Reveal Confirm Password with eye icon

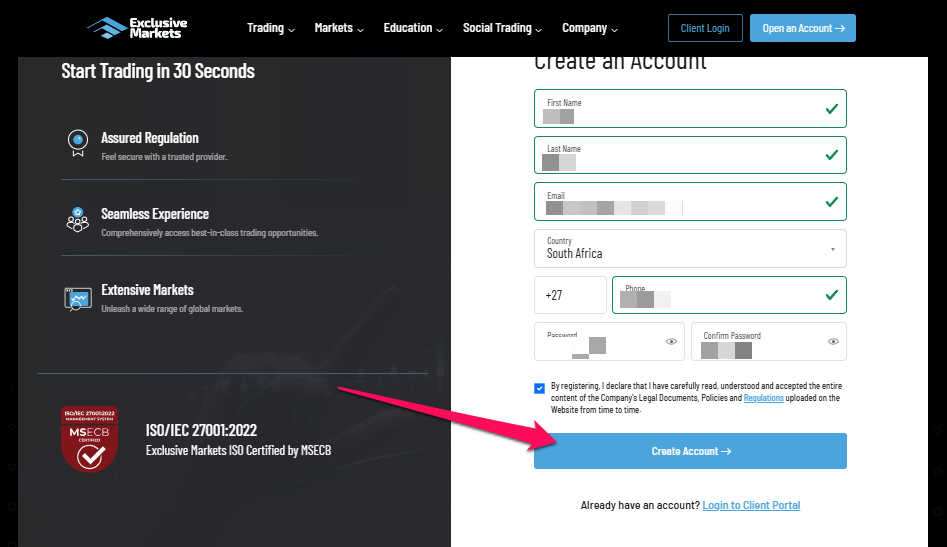(x=833, y=342)
